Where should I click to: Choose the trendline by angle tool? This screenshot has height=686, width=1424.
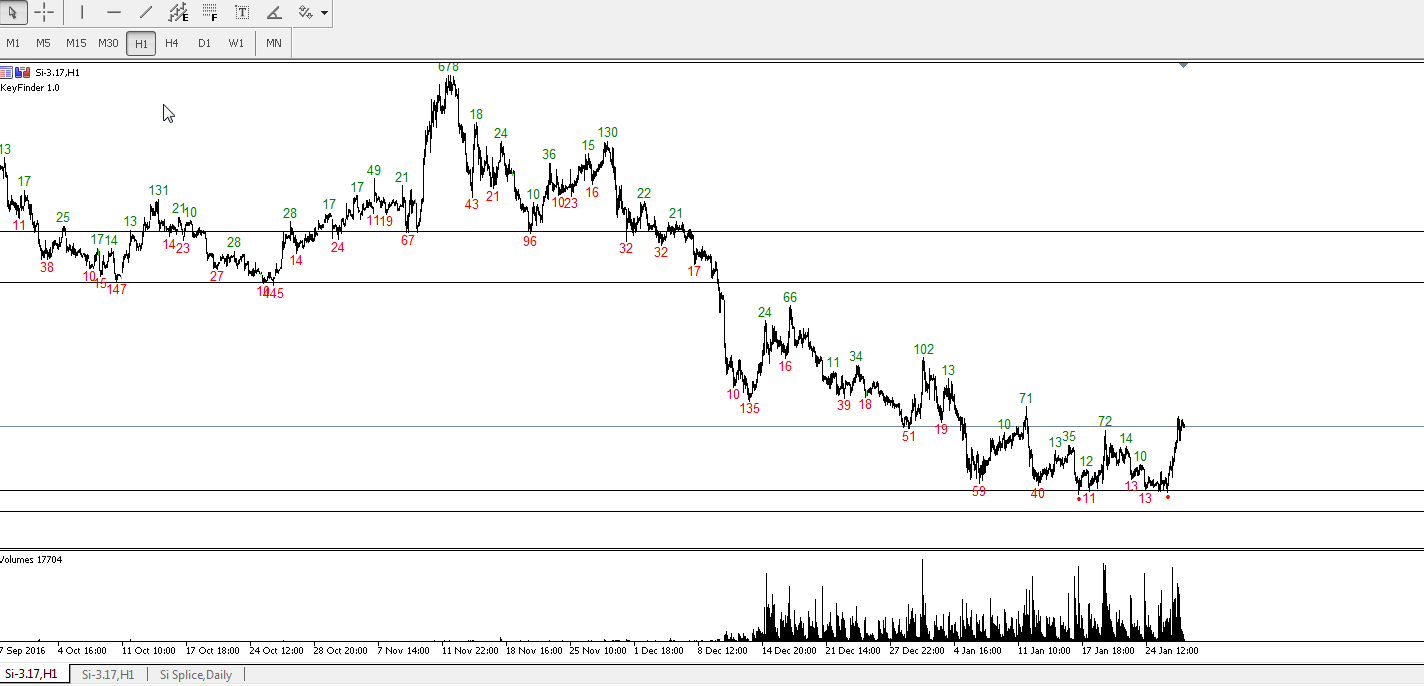point(274,13)
